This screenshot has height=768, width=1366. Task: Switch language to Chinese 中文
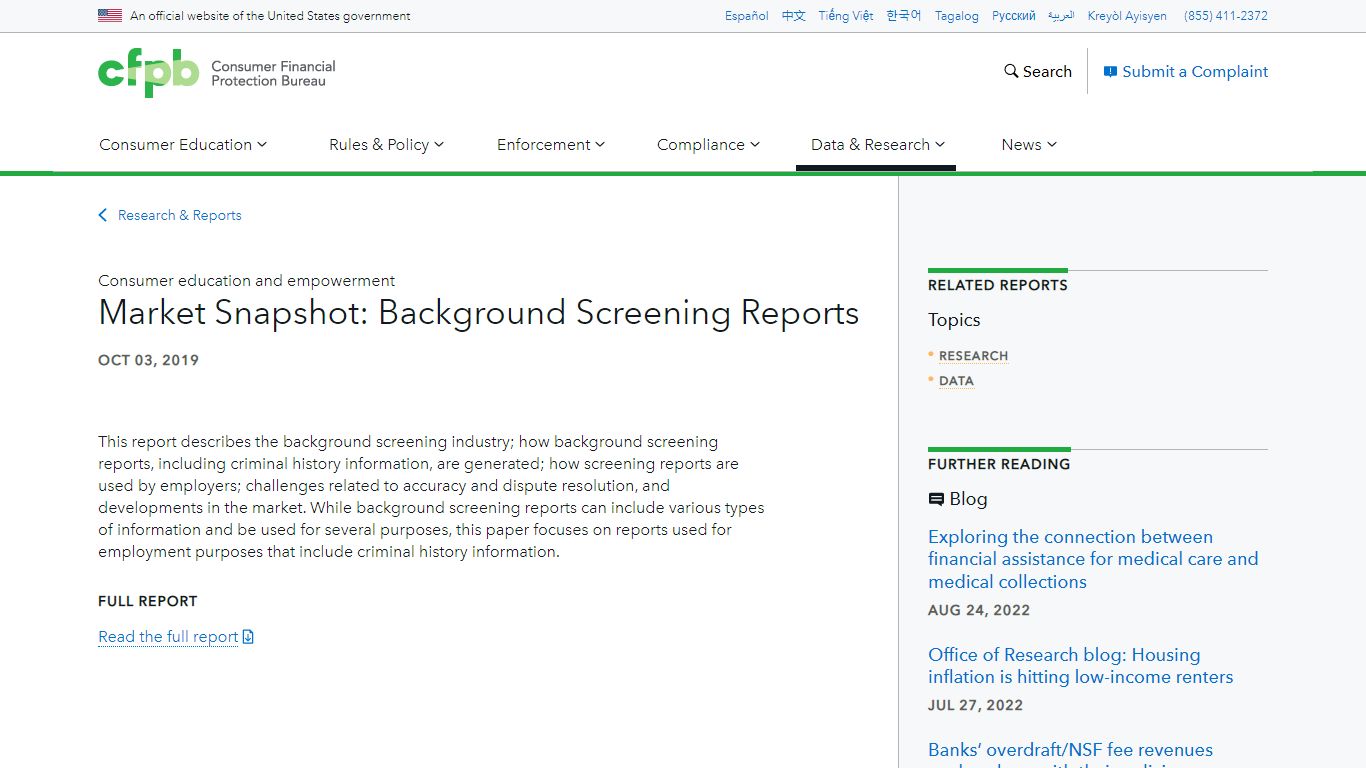794,16
